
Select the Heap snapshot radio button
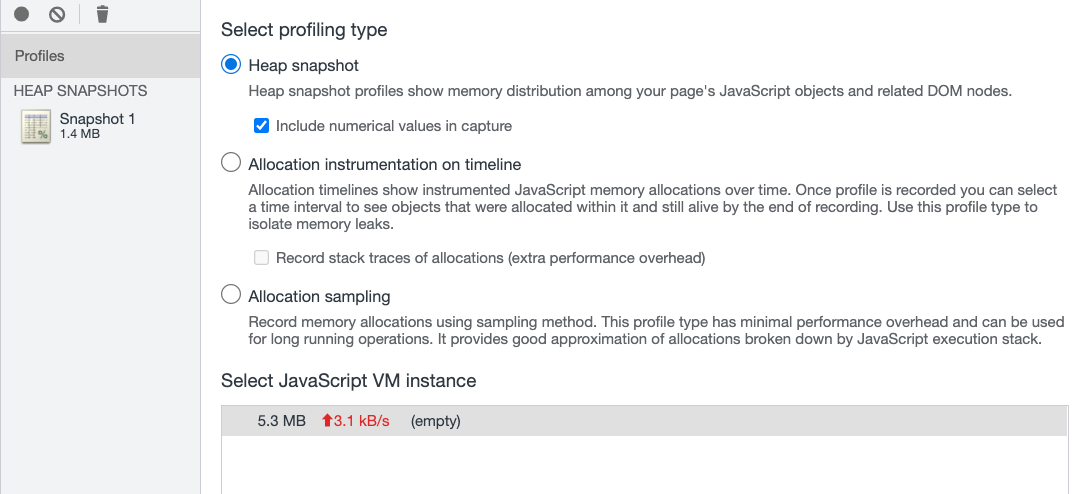pos(231,65)
